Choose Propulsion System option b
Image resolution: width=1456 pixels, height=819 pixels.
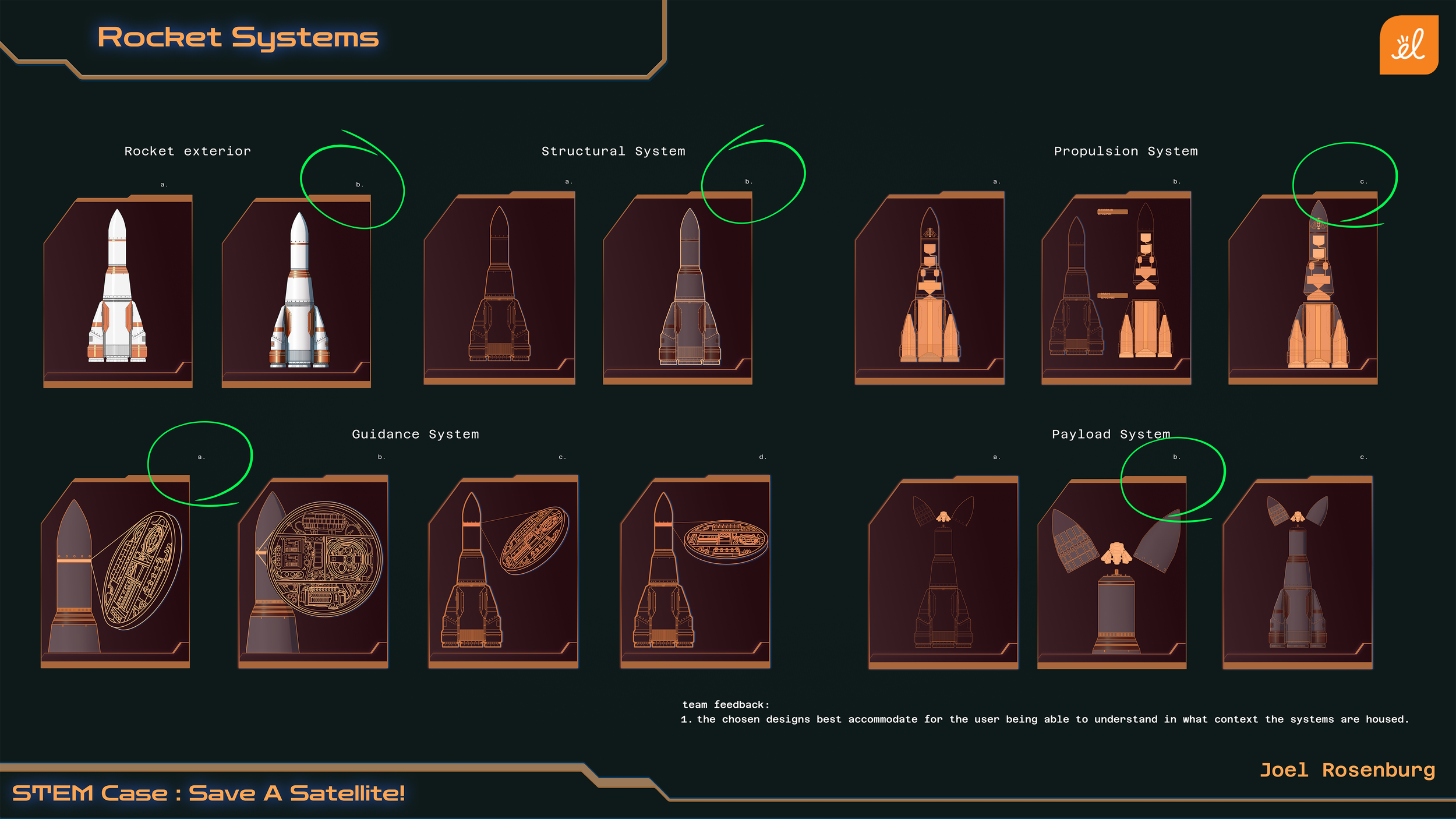click(1116, 288)
